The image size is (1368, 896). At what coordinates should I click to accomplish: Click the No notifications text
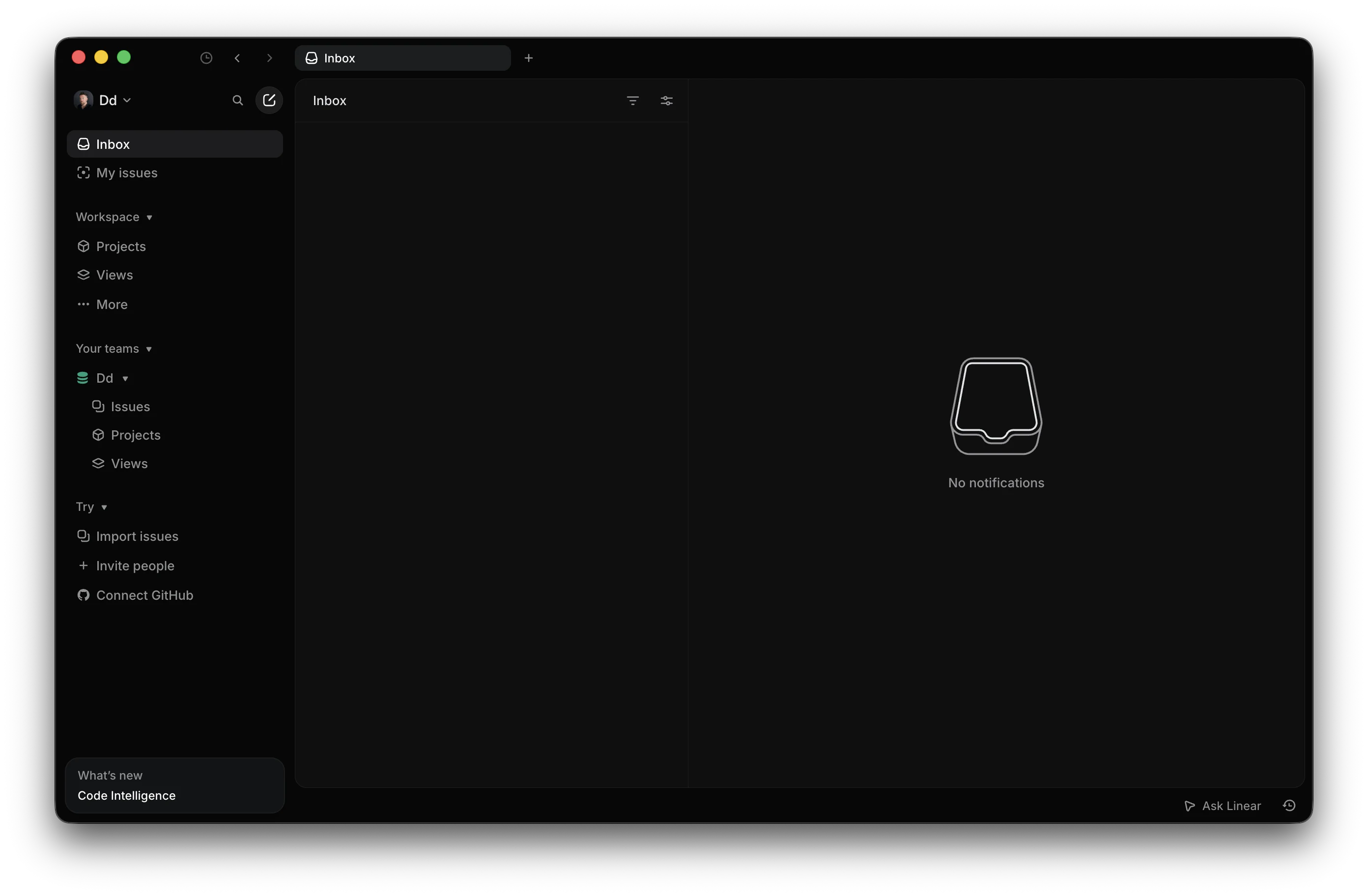996,483
